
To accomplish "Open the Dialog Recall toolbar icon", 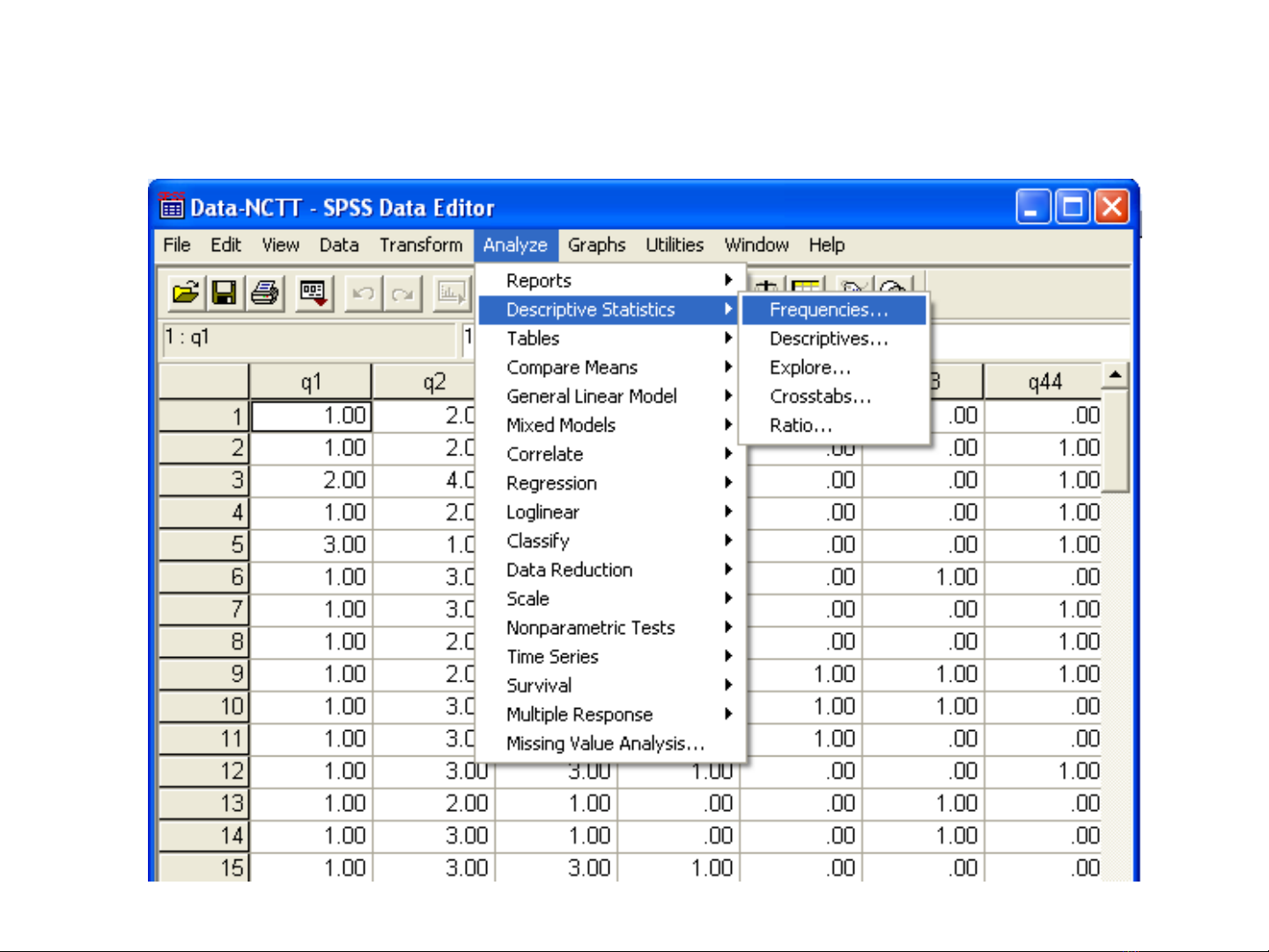I will pos(314,293).
